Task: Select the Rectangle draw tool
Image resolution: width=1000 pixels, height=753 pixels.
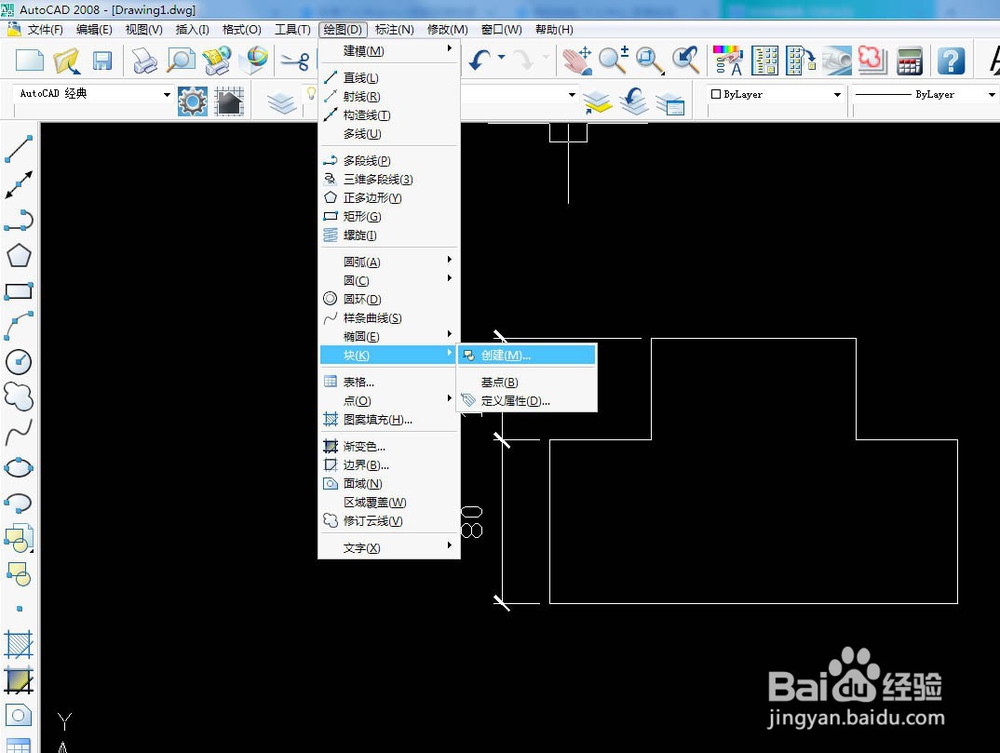Action: point(18,291)
